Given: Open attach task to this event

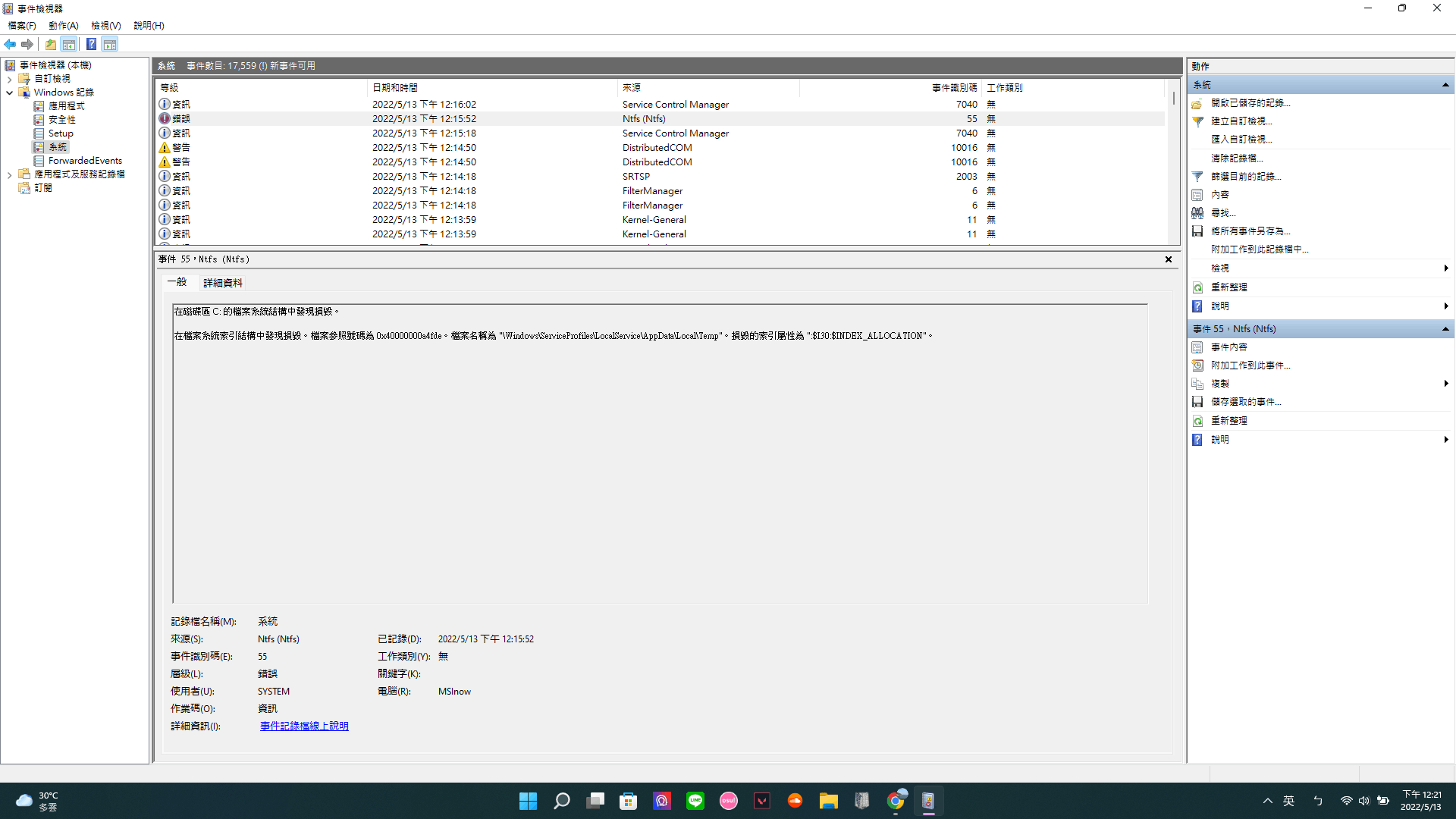Looking at the screenshot, I should tap(1250, 366).
